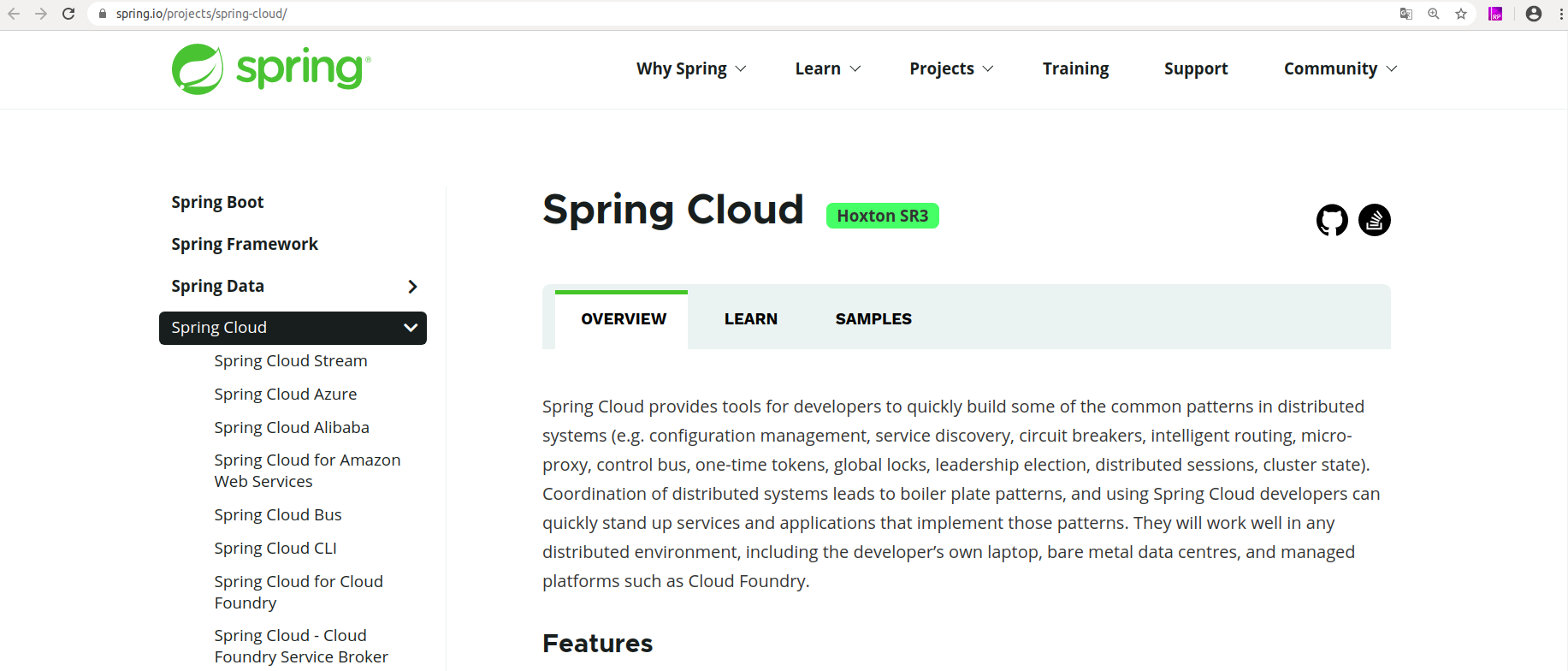Open Support in the top navigation
1568x671 pixels.
[1196, 68]
